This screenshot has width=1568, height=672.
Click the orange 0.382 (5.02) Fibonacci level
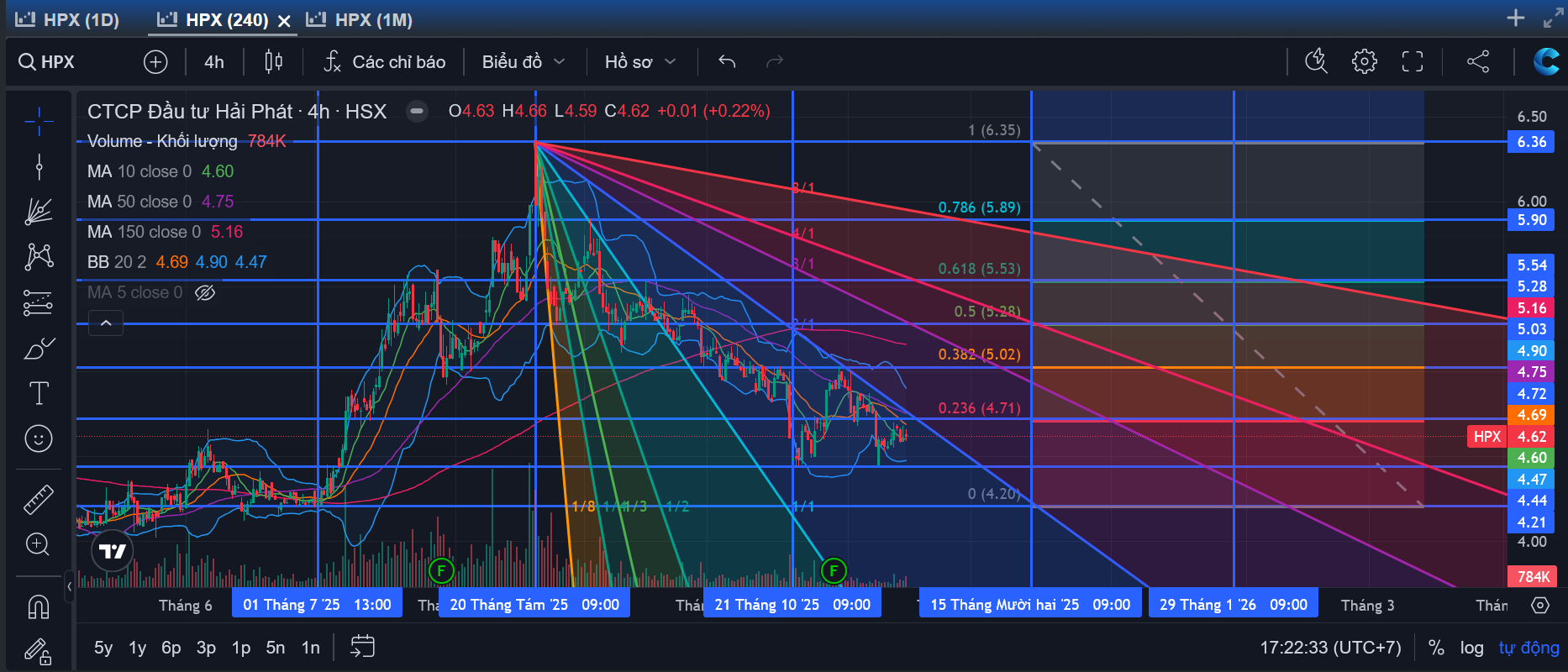click(x=979, y=354)
